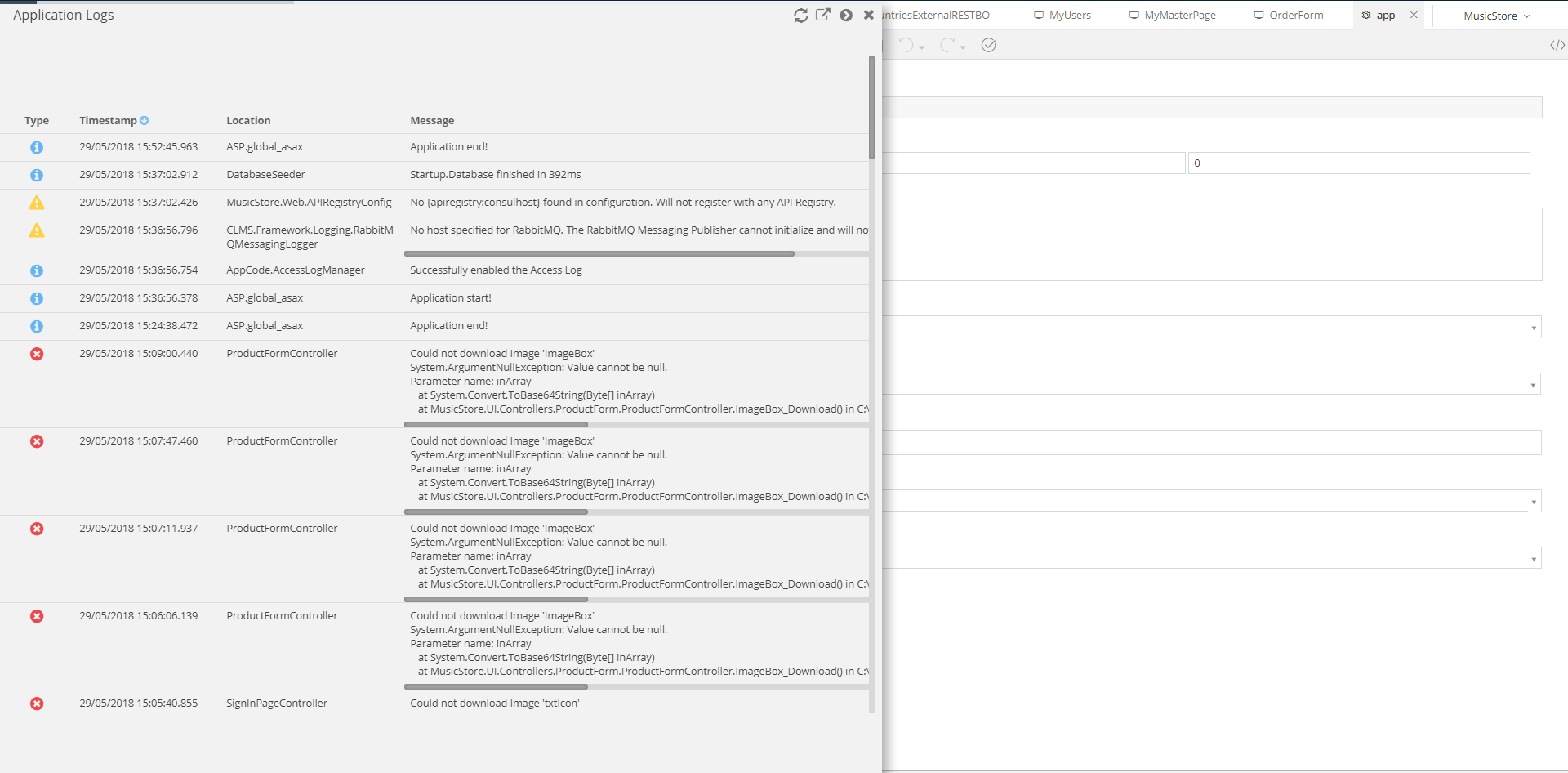Click the Timestamp sort indicator icon
This screenshot has height=773, width=1568.
click(145, 120)
